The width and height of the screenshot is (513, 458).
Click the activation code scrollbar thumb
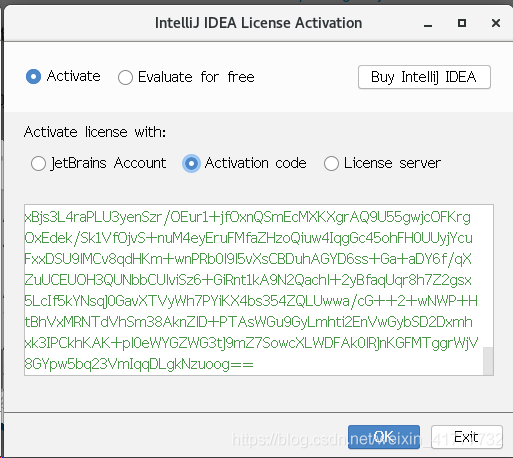(x=488, y=361)
